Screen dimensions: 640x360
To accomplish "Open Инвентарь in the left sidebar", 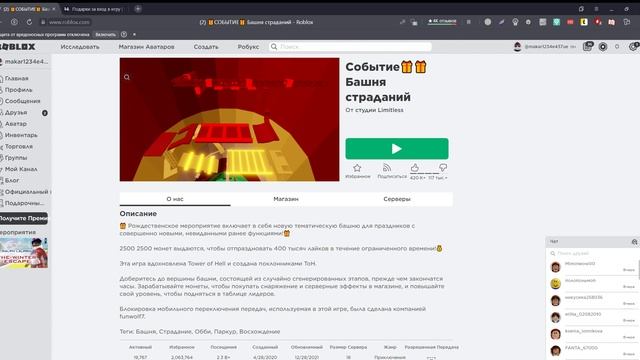I will pyautogui.click(x=21, y=135).
